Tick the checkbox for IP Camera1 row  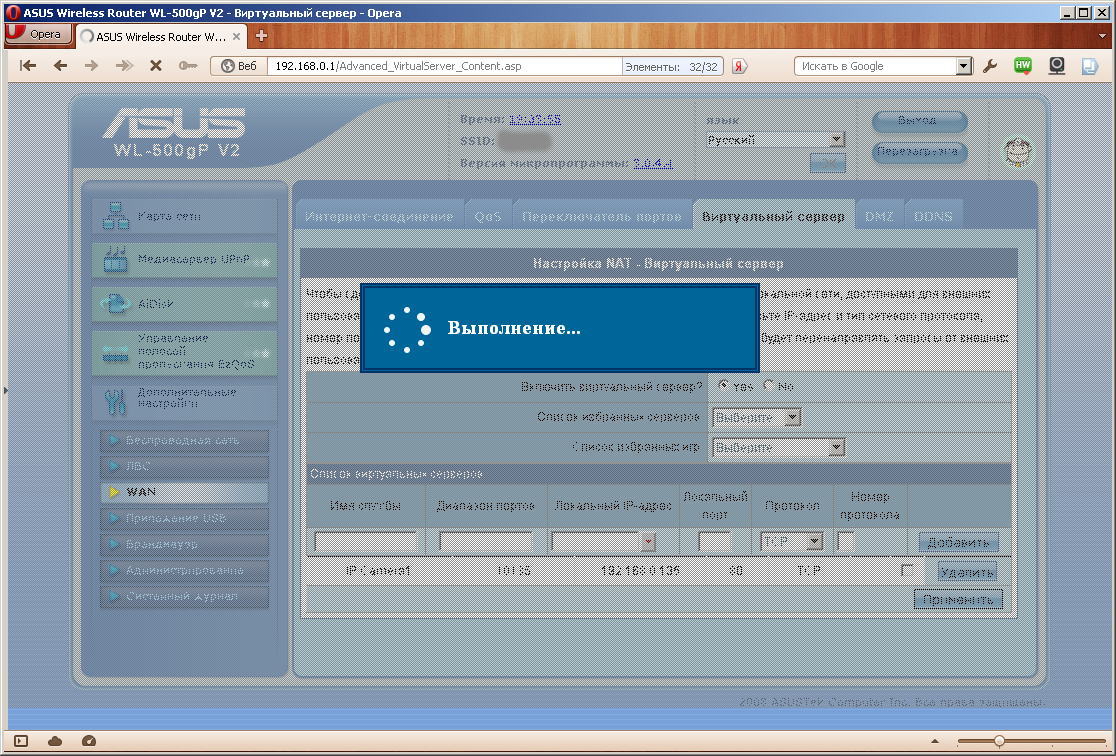[907, 570]
